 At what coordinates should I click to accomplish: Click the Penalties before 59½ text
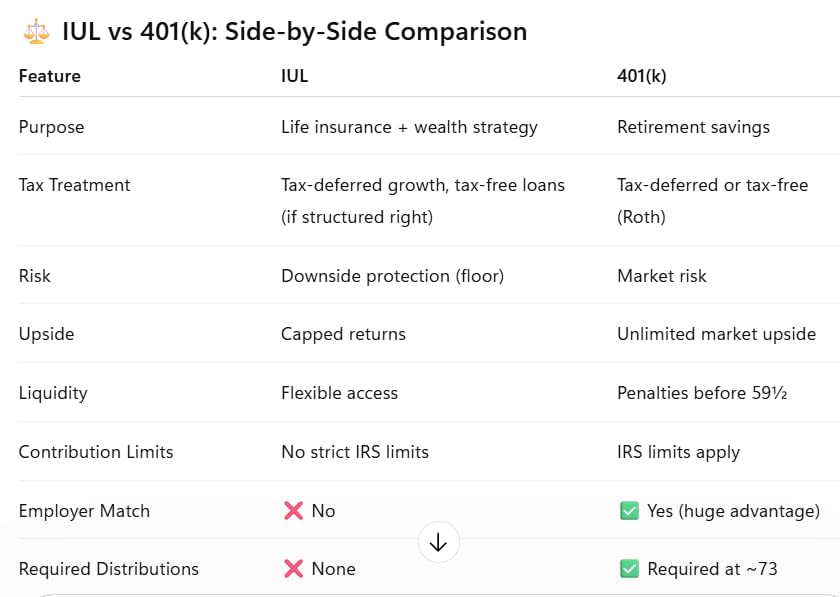702,393
